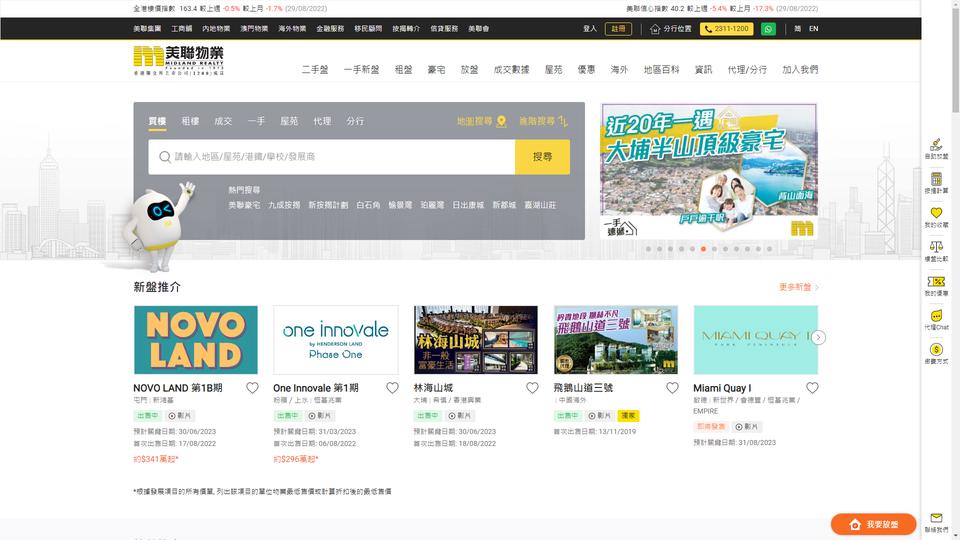Click the 註冊 register button
960x540 pixels.
(618, 29)
